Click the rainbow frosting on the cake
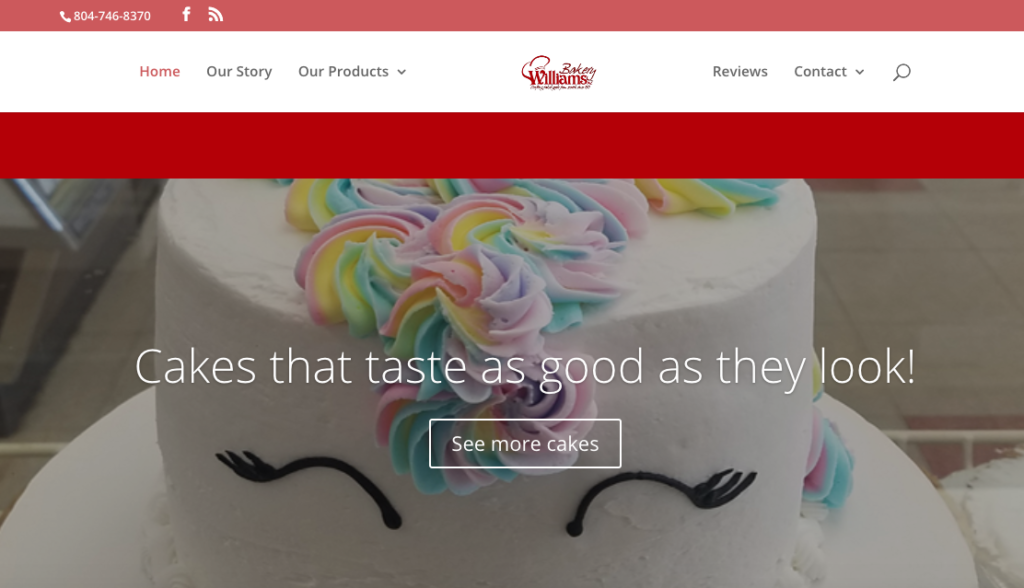 457,274
